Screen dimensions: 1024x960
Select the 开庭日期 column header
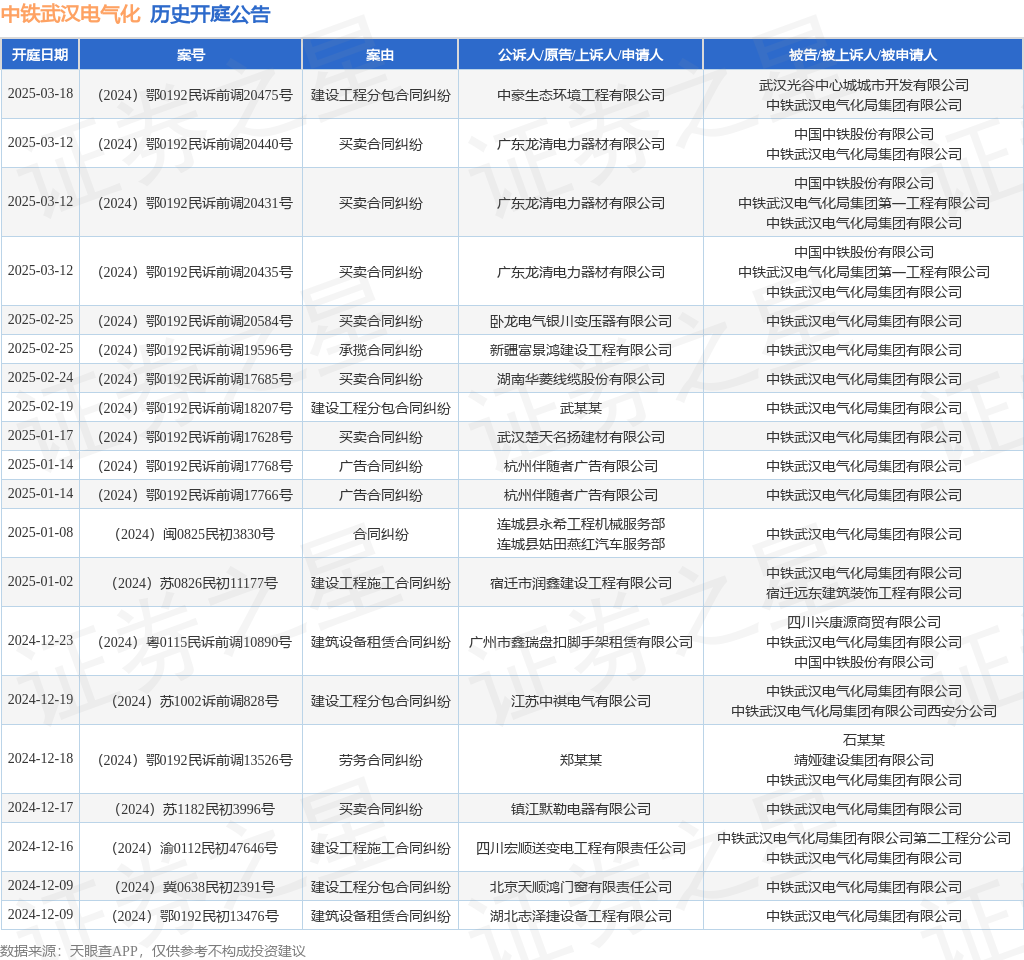click(40, 55)
